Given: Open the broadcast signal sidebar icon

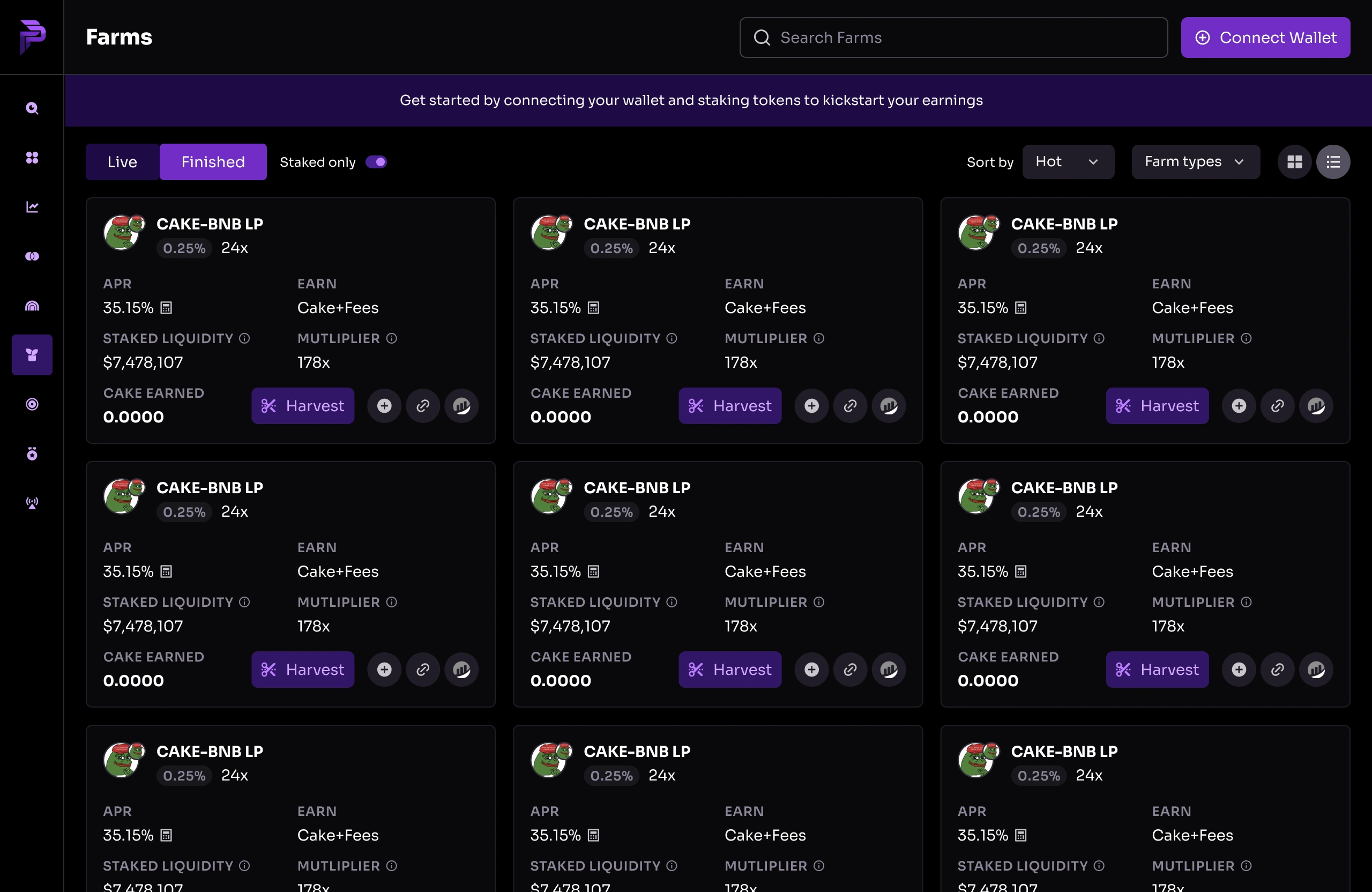Looking at the screenshot, I should pyautogui.click(x=32, y=503).
